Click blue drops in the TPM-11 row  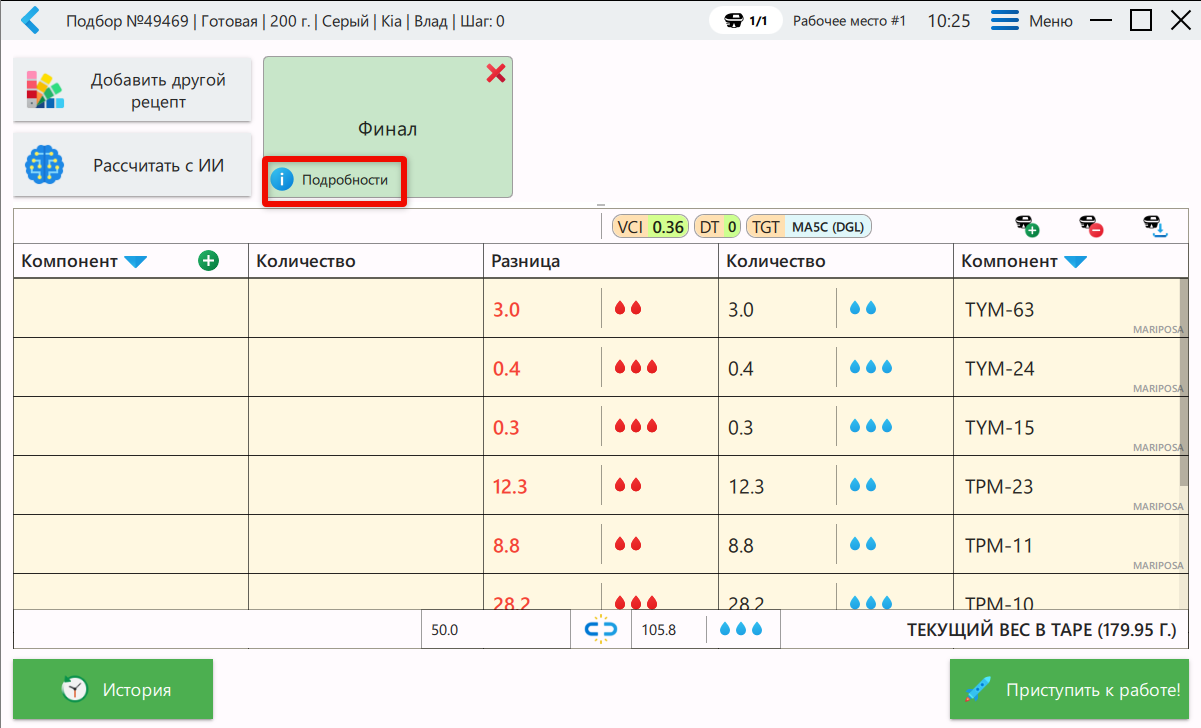point(863,545)
